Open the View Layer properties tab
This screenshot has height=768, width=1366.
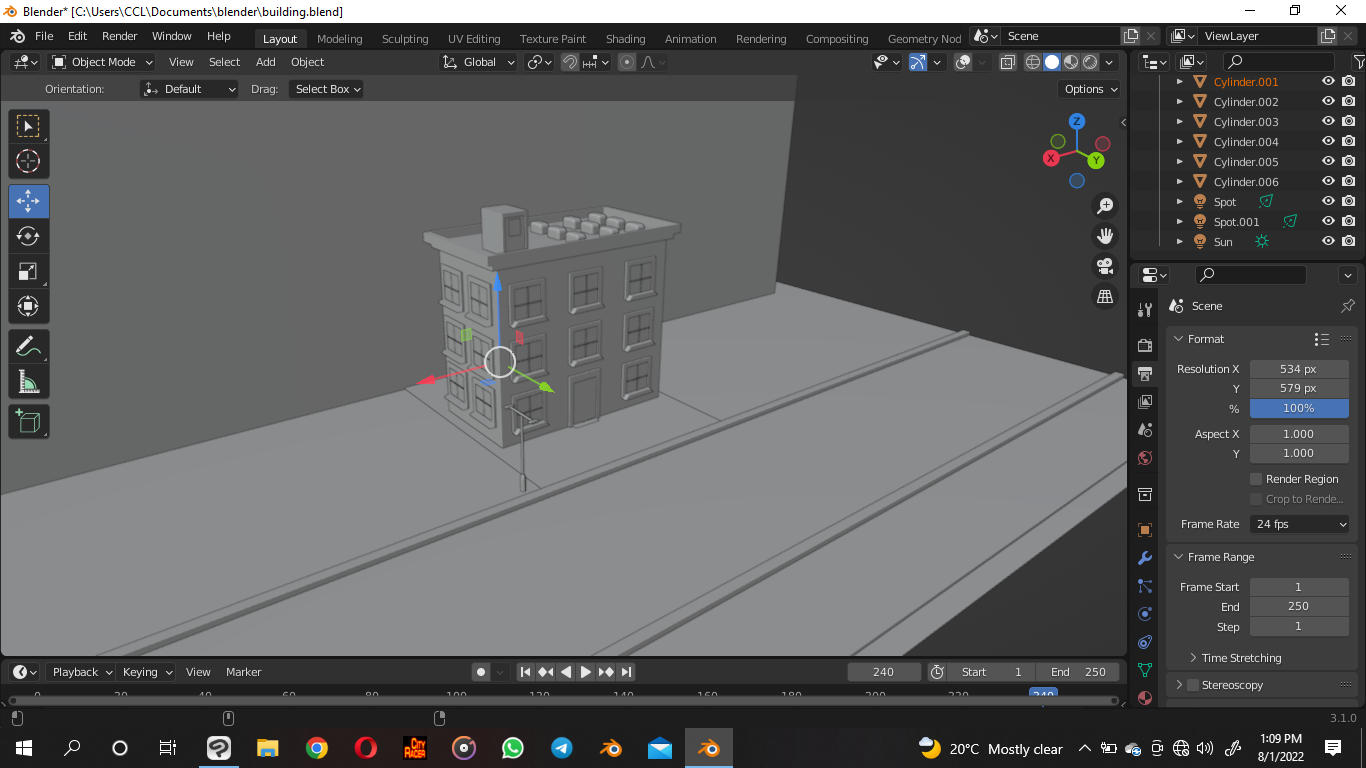[1145, 402]
